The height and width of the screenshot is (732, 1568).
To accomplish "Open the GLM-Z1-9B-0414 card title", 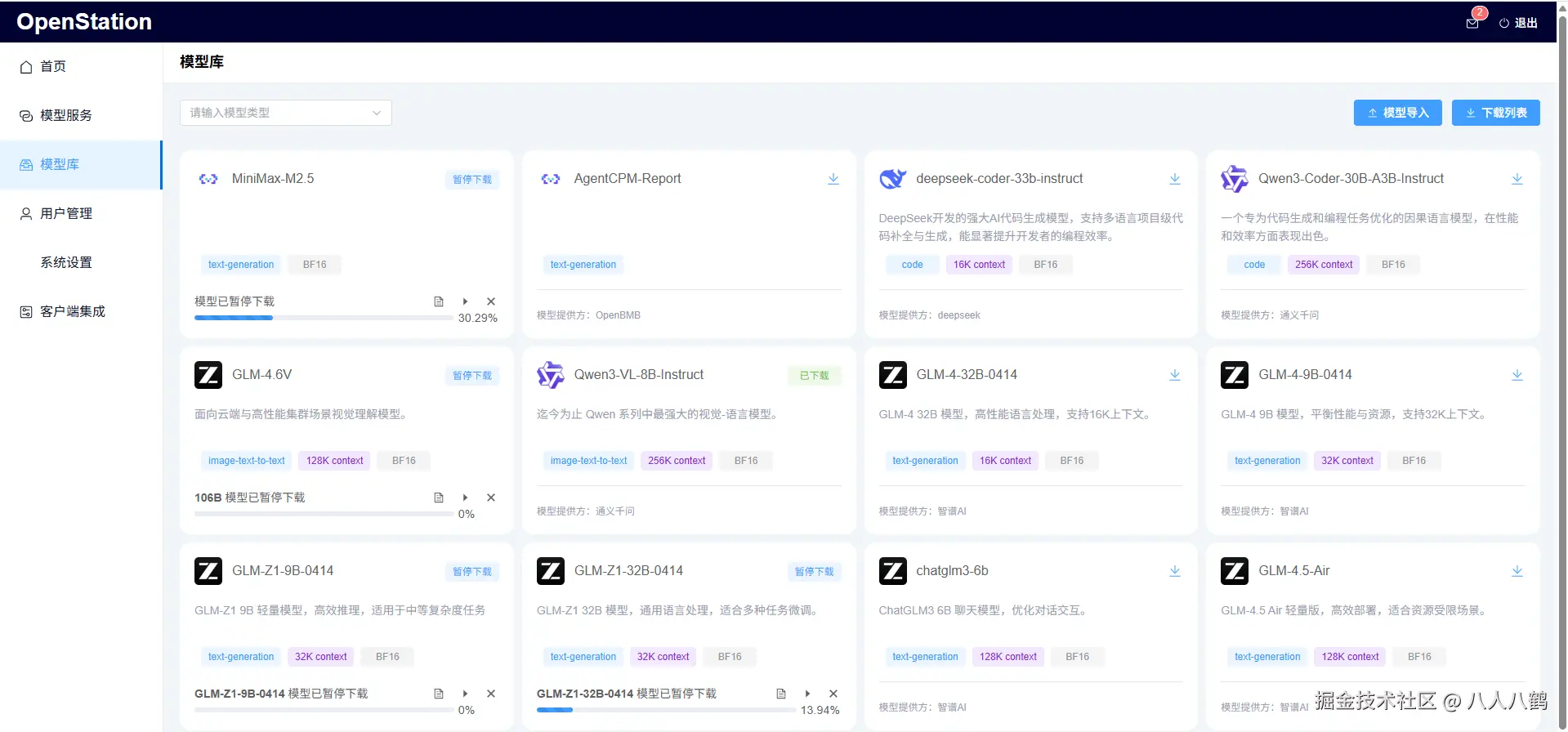I will pos(283,571).
